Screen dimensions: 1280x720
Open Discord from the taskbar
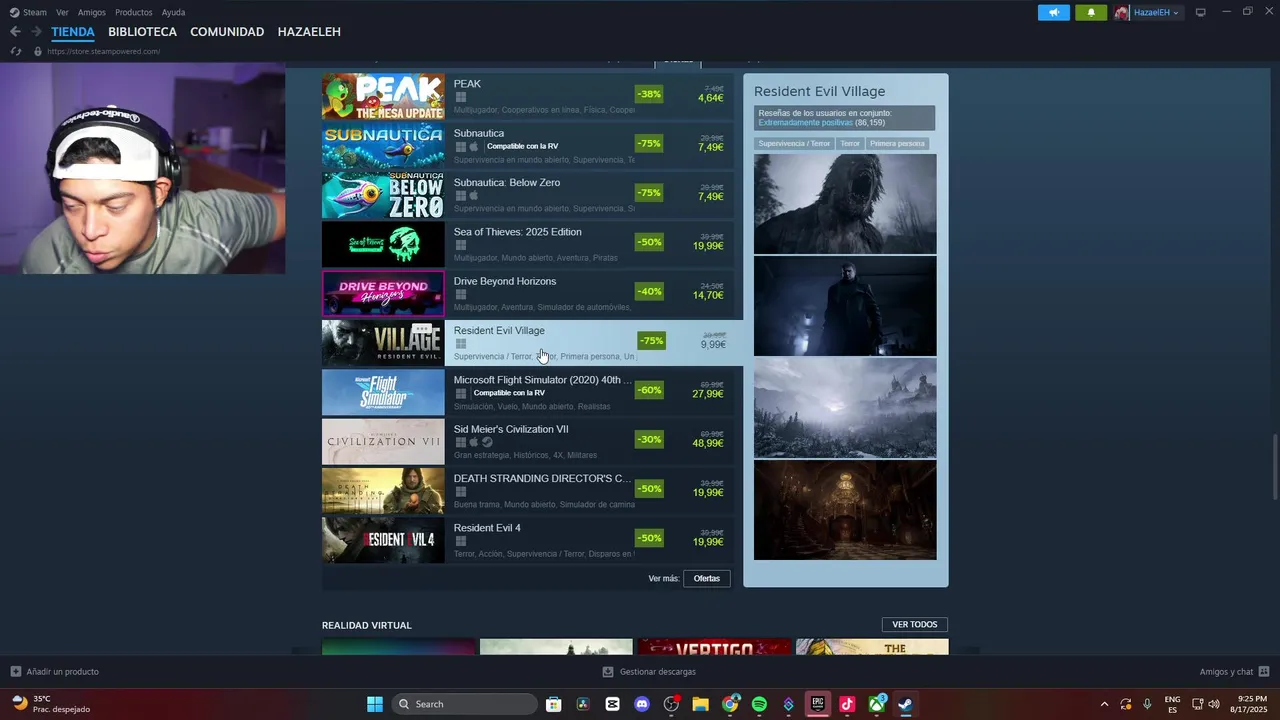642,704
